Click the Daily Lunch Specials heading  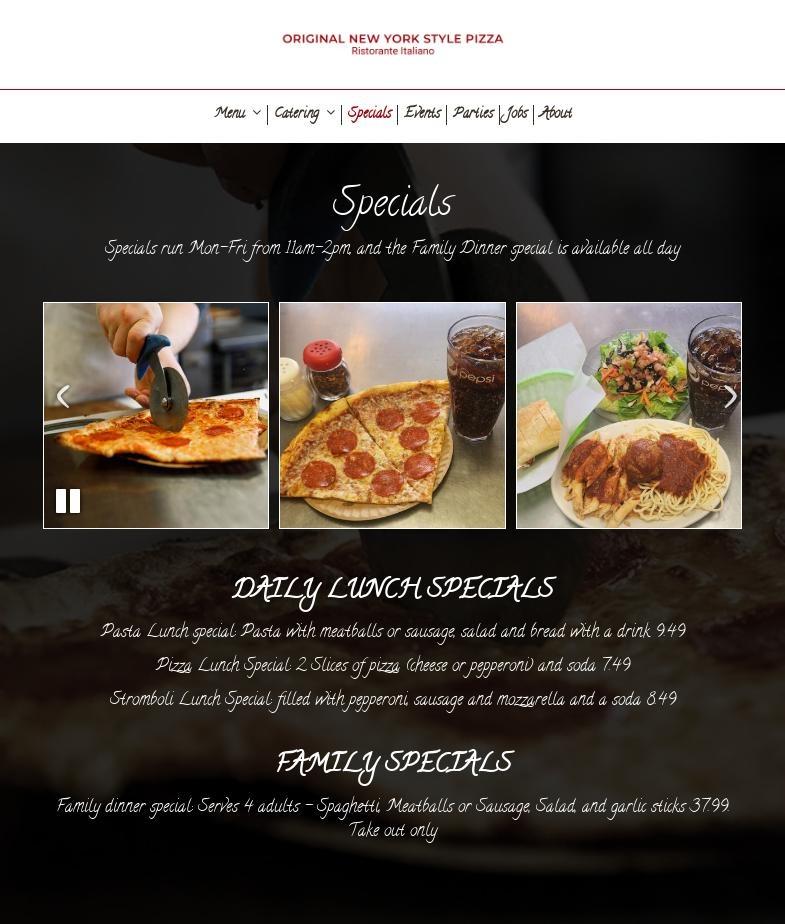393,590
